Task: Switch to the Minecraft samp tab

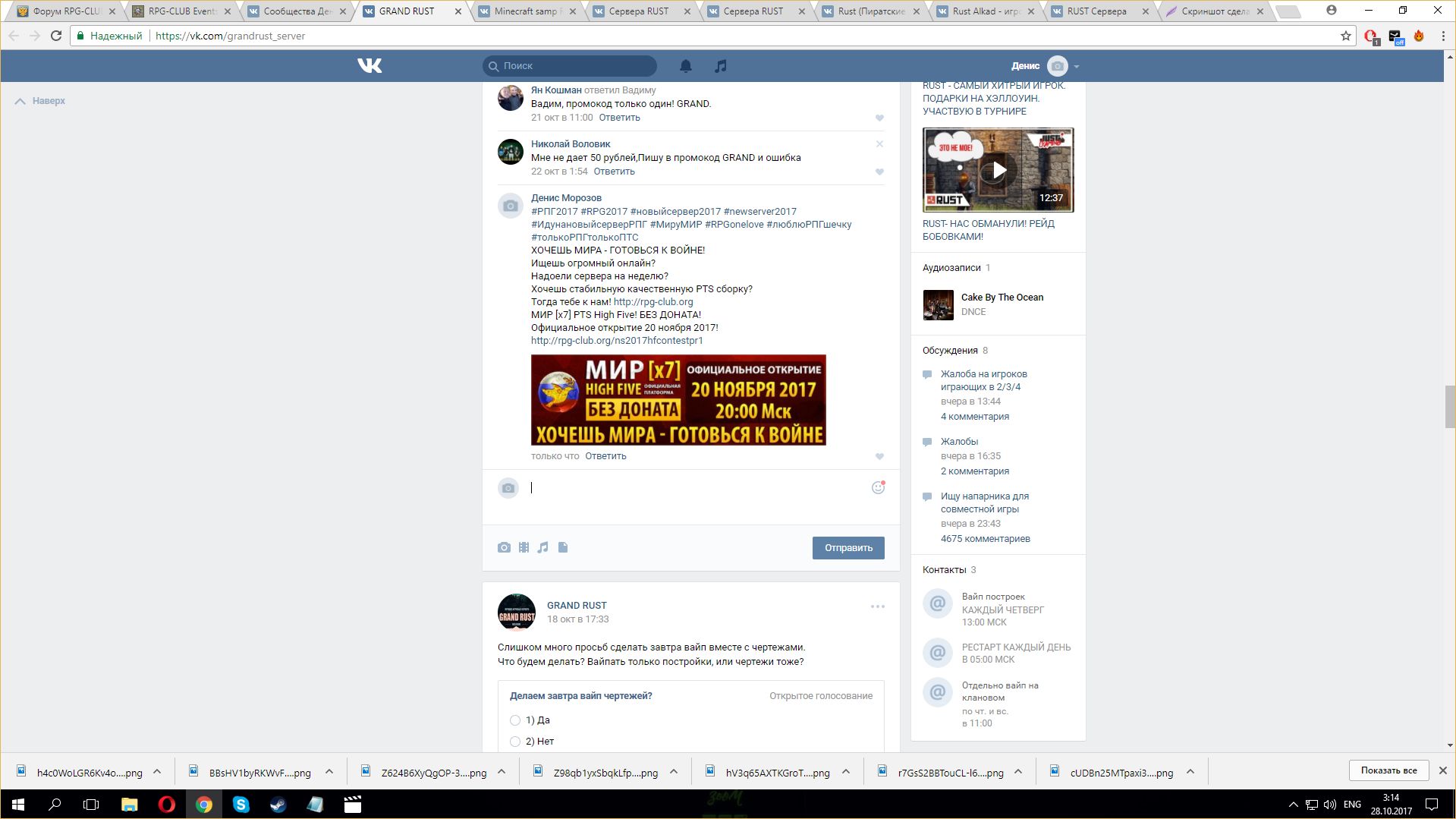Action: [x=525, y=11]
